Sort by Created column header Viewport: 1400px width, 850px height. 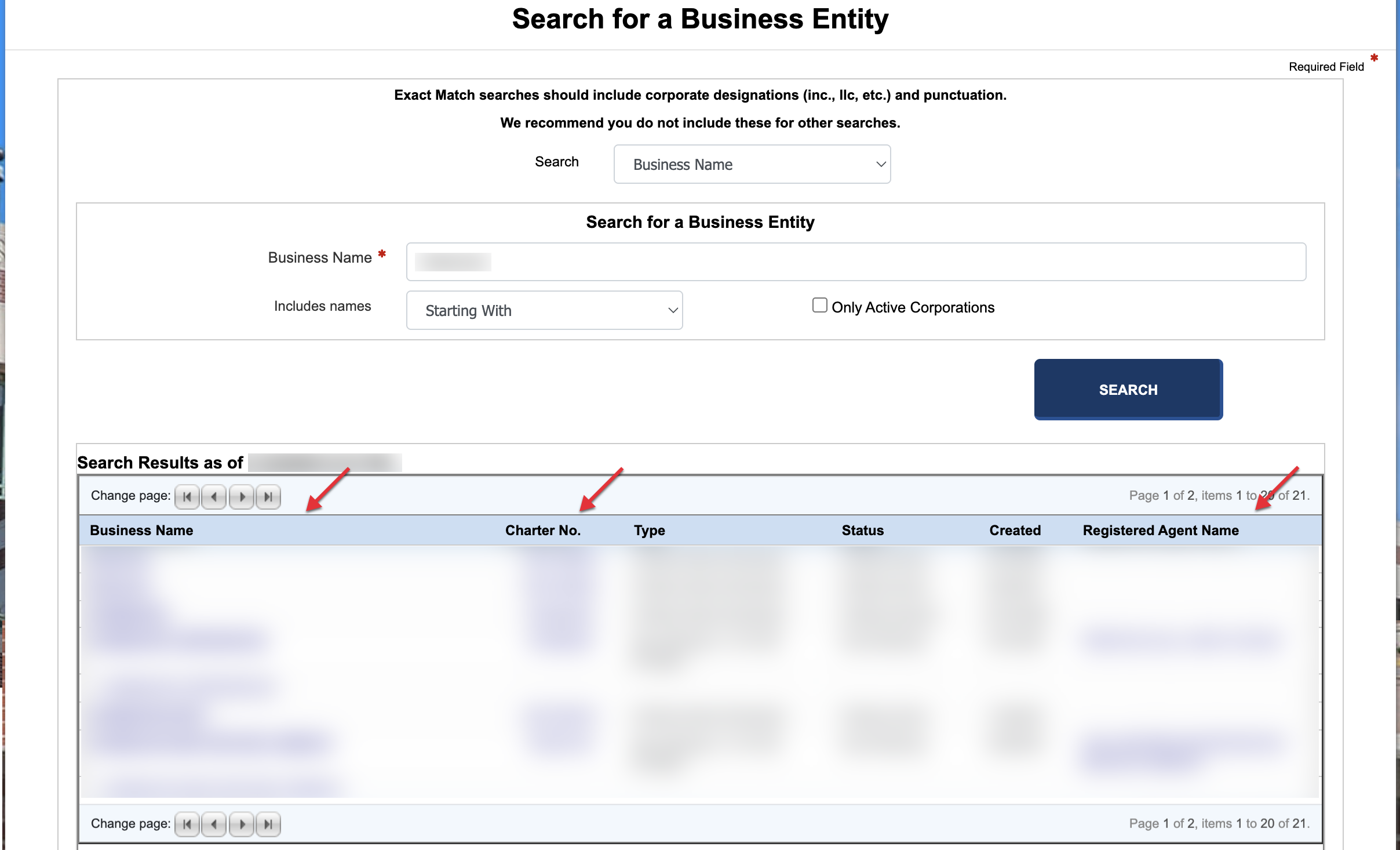point(1015,531)
